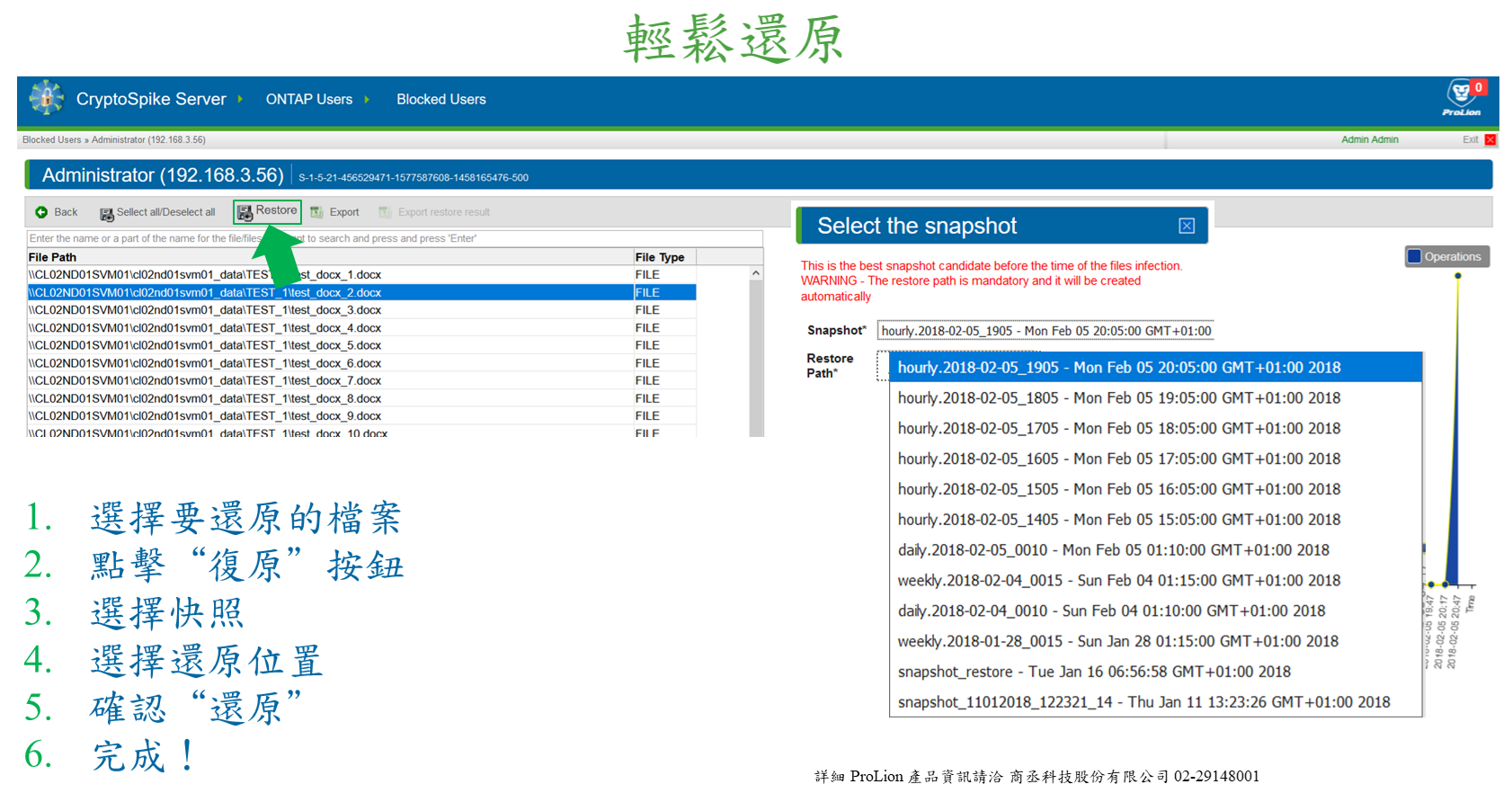
Task: Select the highlighted test_docx_2.docx row
Action: click(x=361, y=292)
